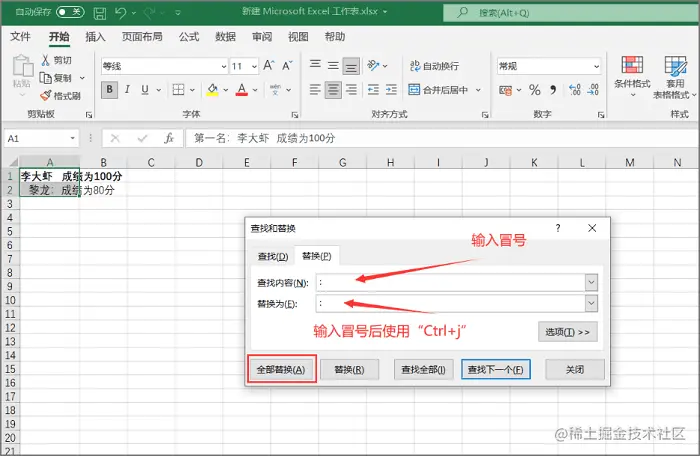
Task: Click the 替换为 input field
Action: coord(450,304)
